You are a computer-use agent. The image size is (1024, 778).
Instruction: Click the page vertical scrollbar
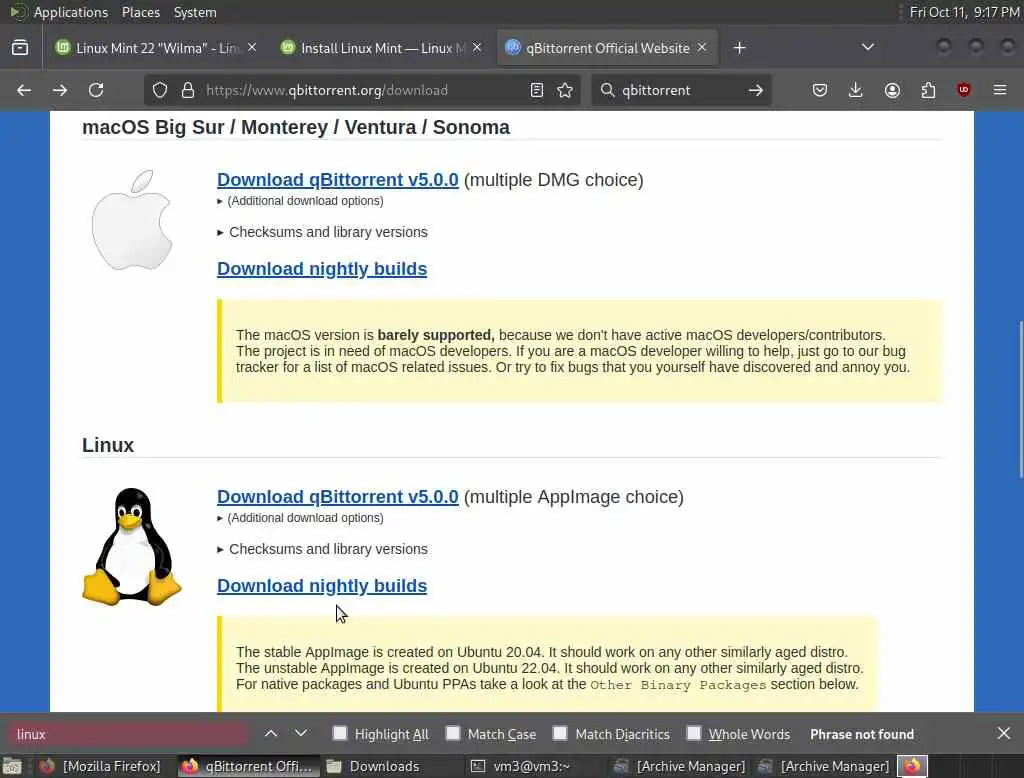1019,398
